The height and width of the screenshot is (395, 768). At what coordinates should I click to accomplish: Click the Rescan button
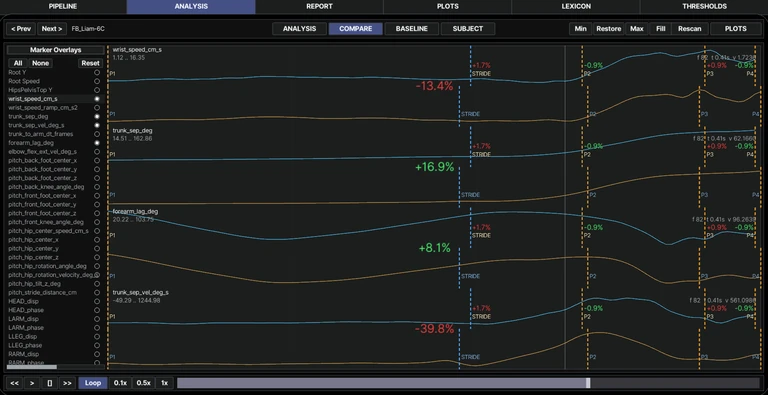(690, 29)
